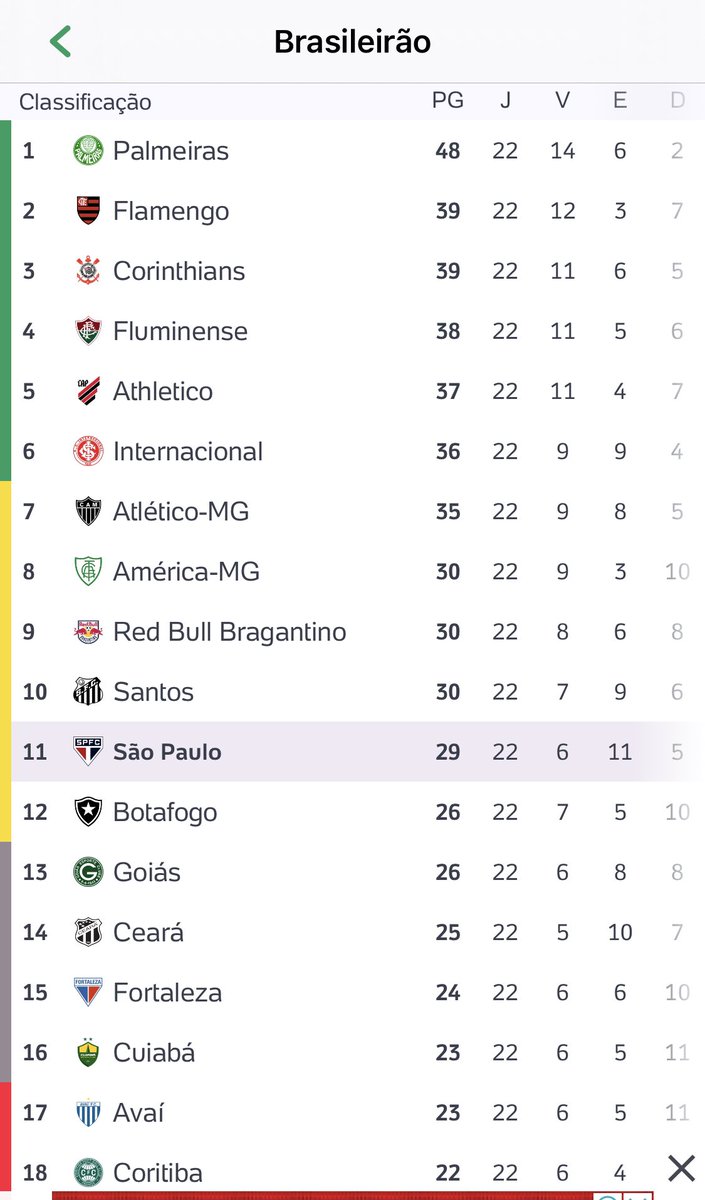Image resolution: width=705 pixels, height=1200 pixels.
Task: Sort by the PG column header
Action: coord(448,101)
